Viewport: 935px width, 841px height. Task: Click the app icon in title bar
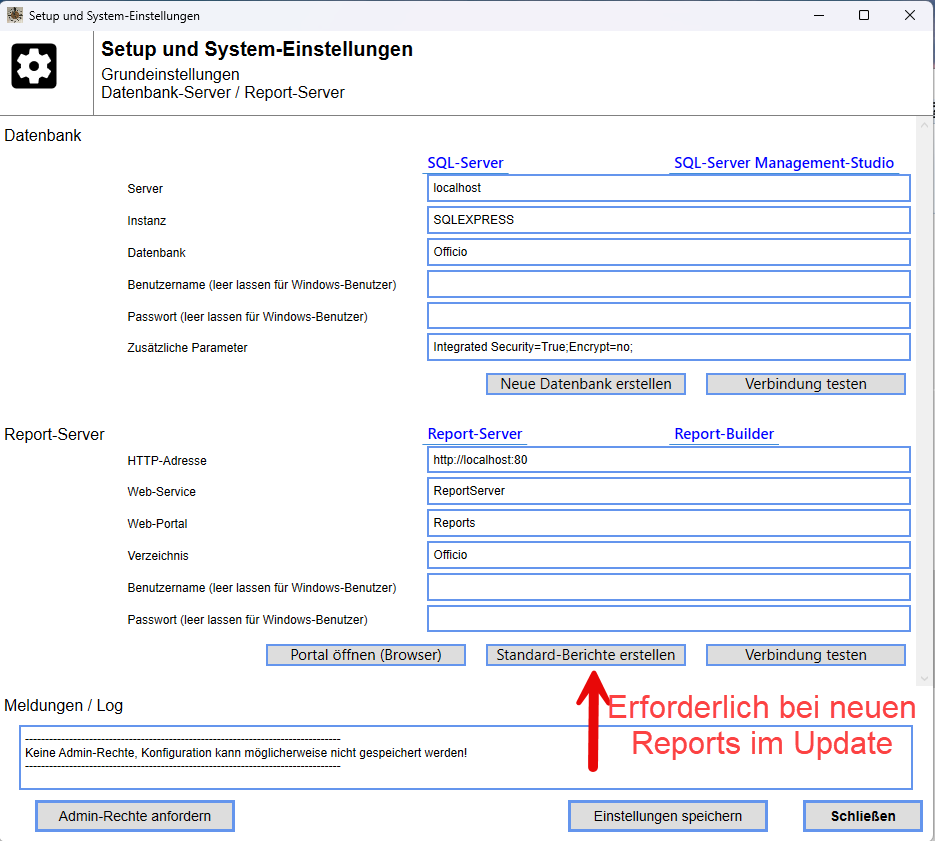(x=15, y=16)
